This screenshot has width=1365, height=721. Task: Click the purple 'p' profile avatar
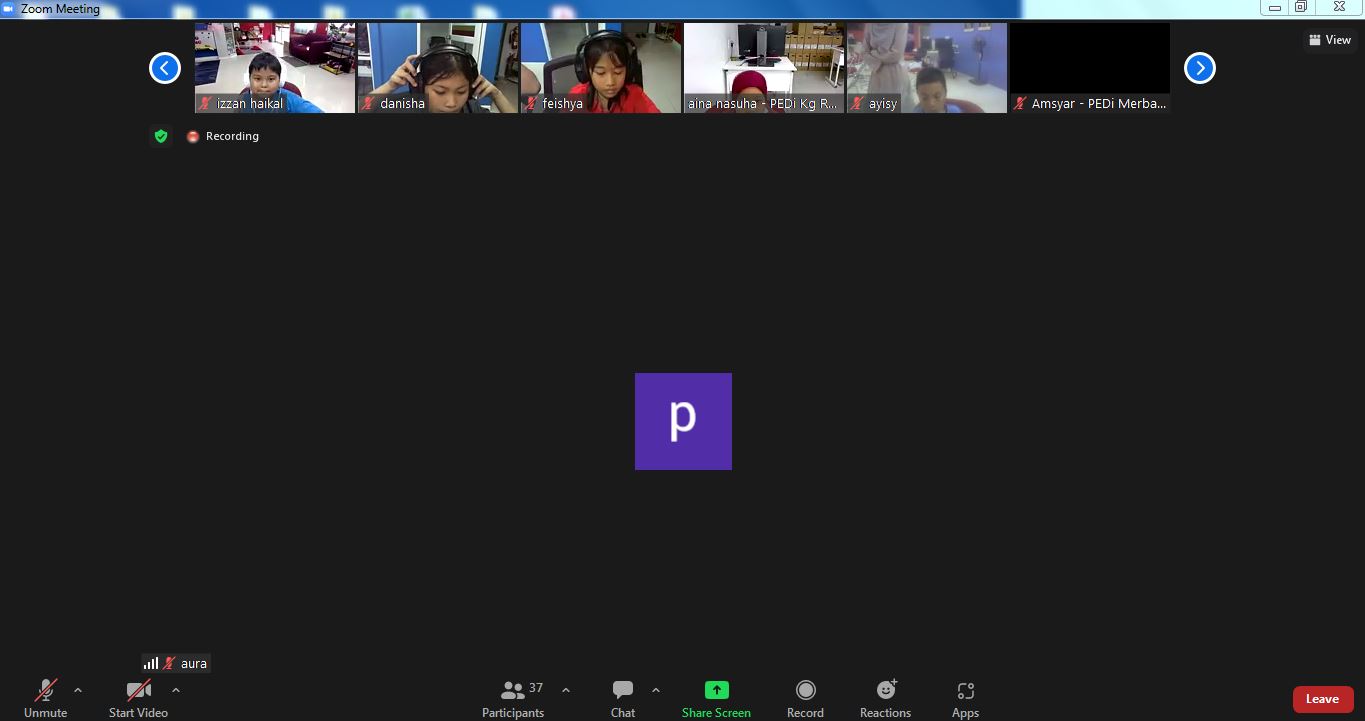(x=683, y=421)
